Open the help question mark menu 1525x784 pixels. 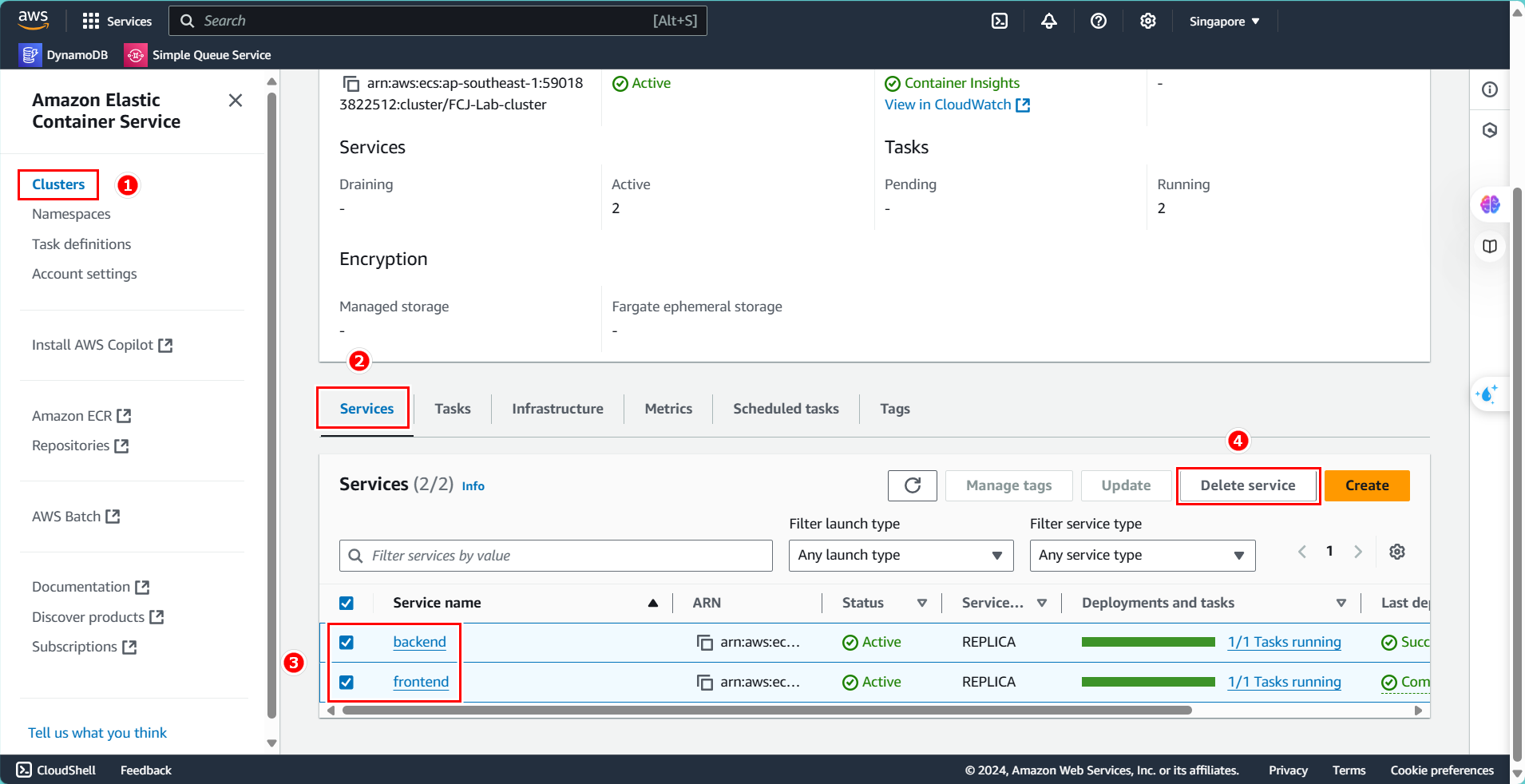(1099, 22)
